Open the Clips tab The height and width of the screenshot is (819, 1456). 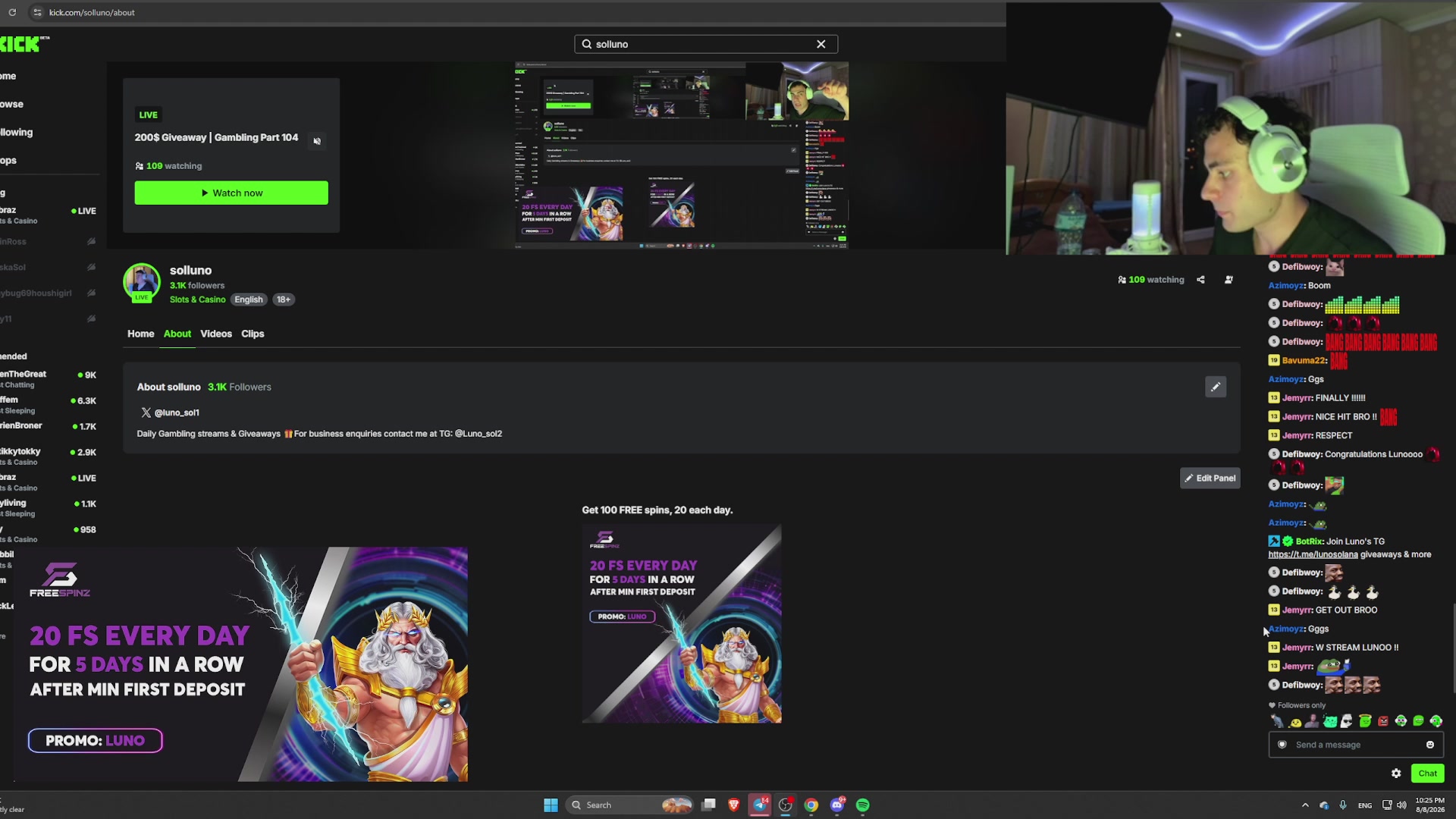point(253,334)
